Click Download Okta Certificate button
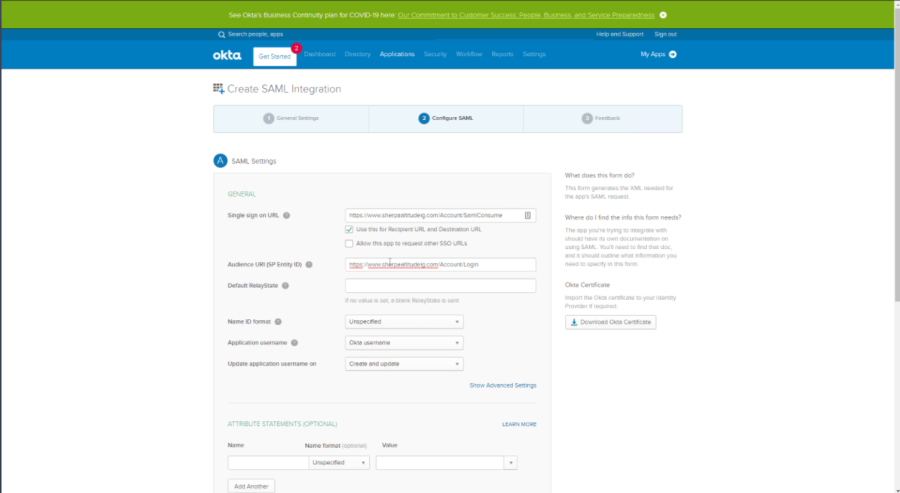This screenshot has height=493, width=900. tap(611, 322)
